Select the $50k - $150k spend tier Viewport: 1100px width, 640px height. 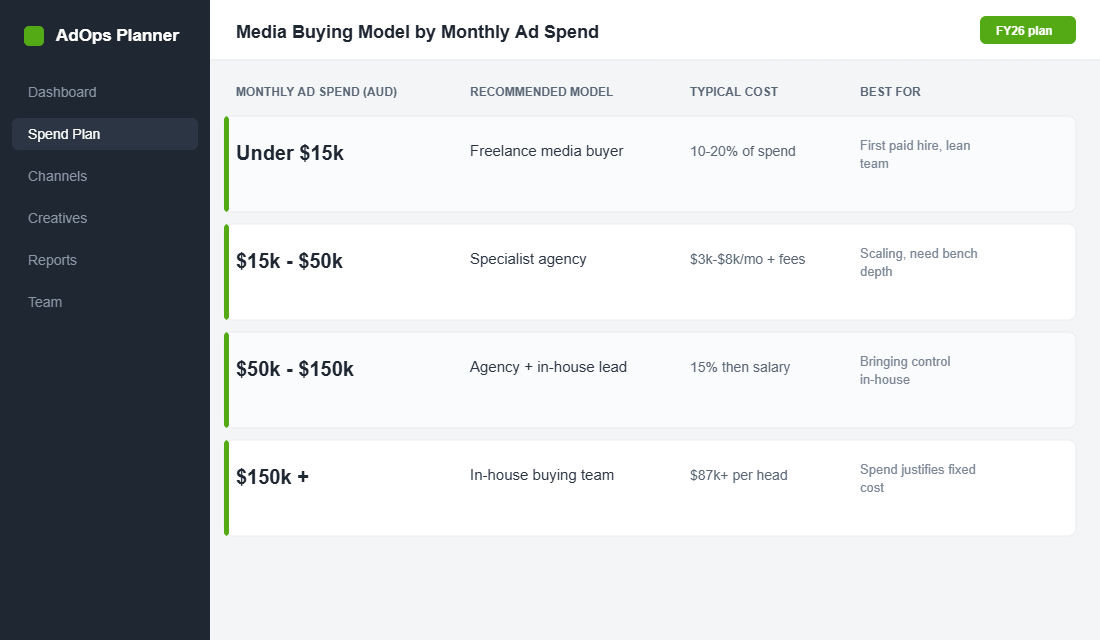(295, 369)
